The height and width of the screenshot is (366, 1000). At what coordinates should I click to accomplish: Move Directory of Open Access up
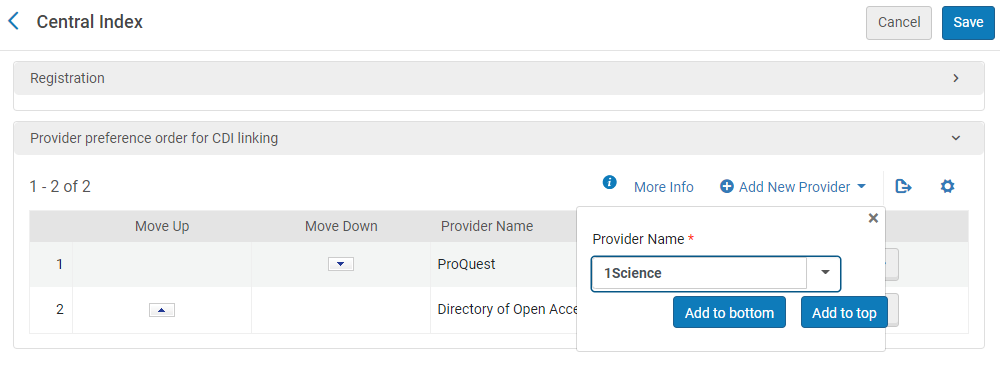161,310
